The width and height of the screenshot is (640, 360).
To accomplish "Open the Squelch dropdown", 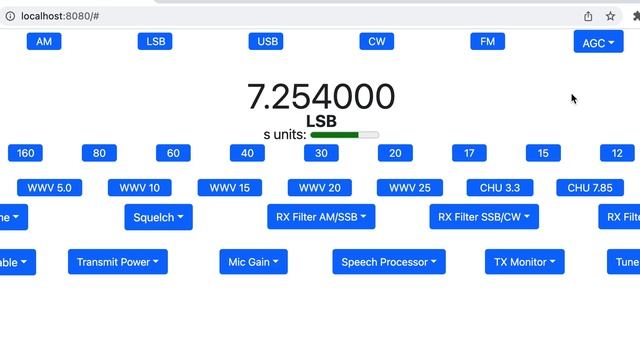I will (x=158, y=217).
